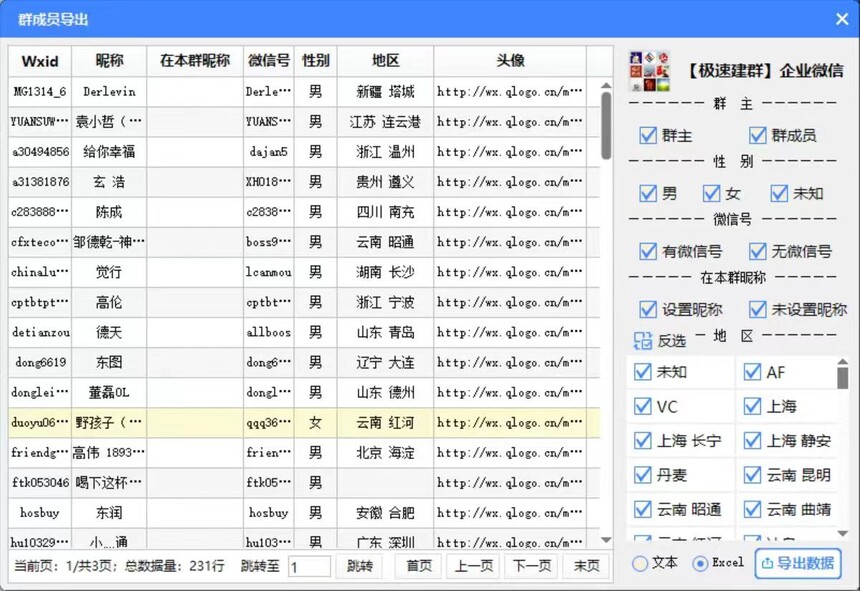Toggle the 上海 静安 region checkbox
This screenshot has height=591, width=860.
click(752, 440)
